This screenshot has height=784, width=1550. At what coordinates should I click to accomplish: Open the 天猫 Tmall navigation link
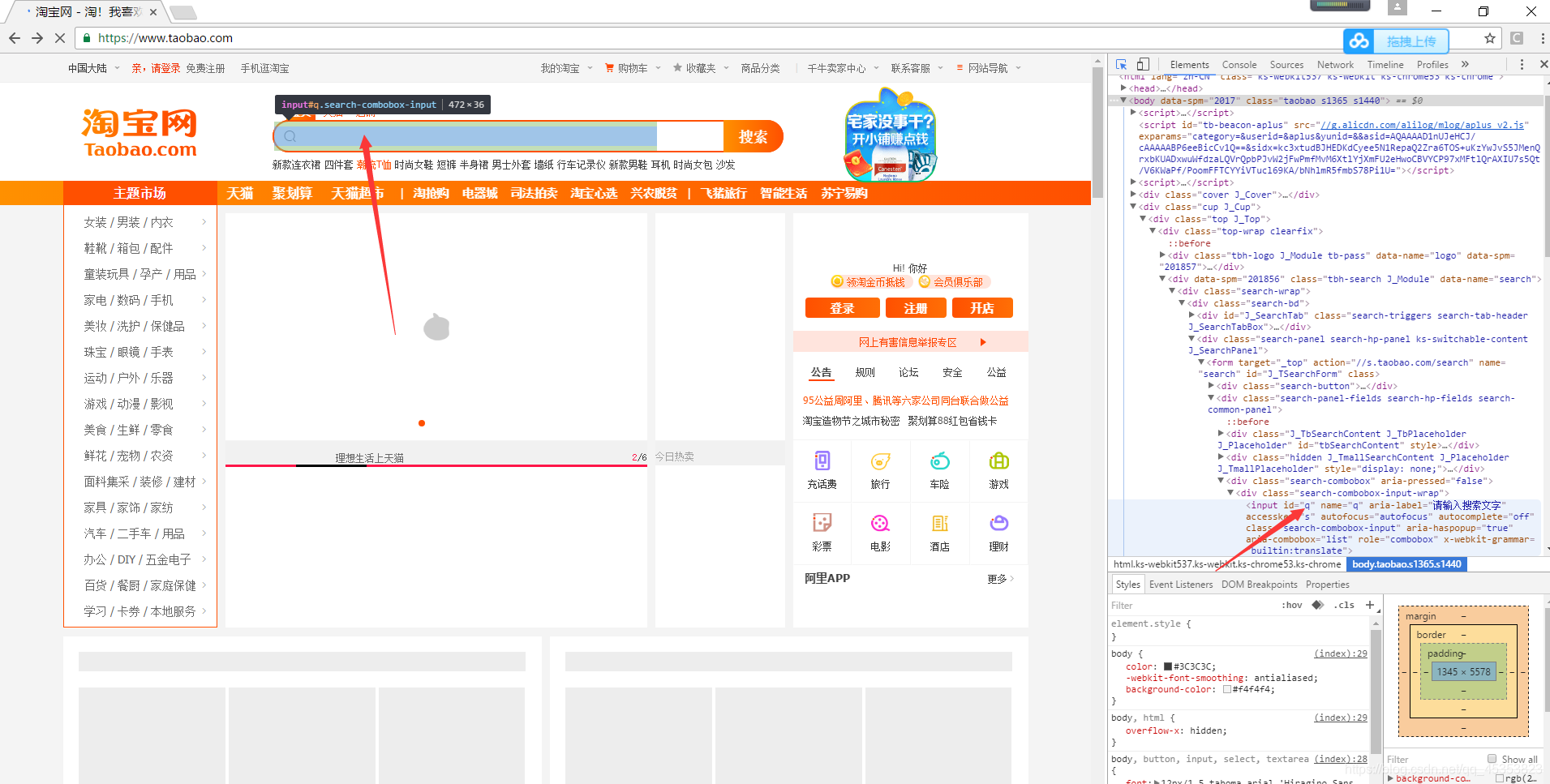(x=240, y=193)
